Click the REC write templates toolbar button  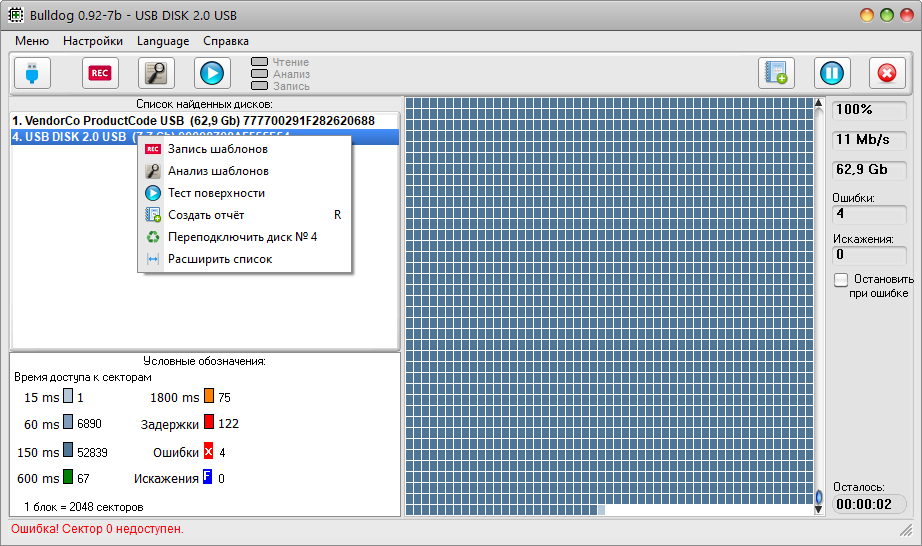pyautogui.click(x=100, y=73)
